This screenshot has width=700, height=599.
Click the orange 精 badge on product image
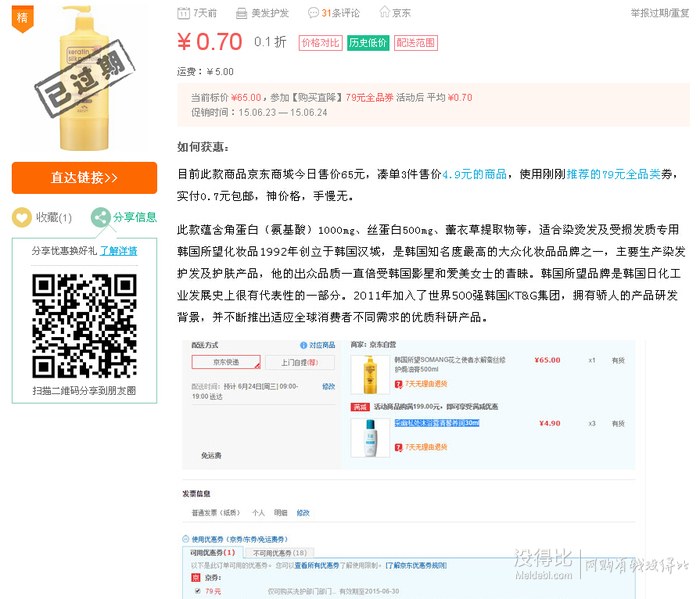click(22, 19)
